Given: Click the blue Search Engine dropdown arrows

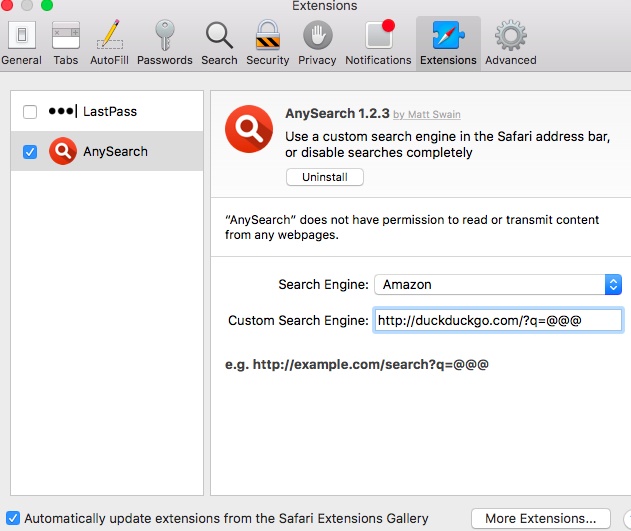Looking at the screenshot, I should 613,284.
